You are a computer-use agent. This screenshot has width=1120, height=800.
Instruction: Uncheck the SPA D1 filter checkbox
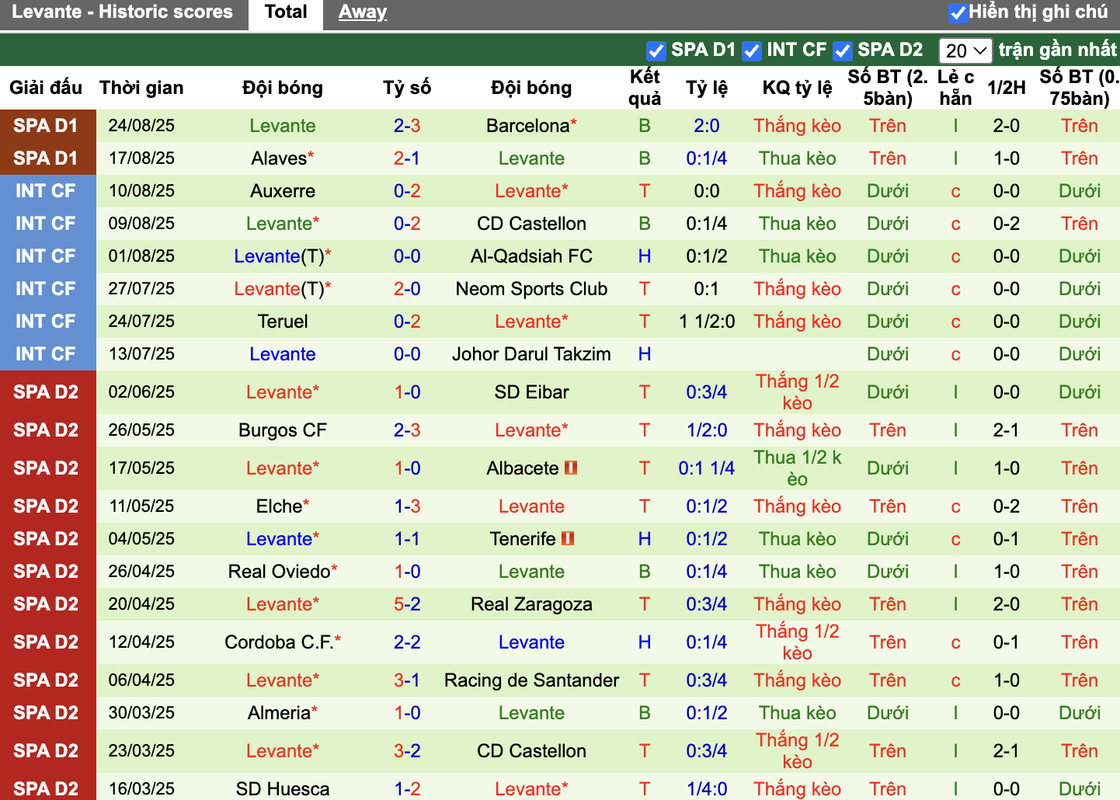pyautogui.click(x=656, y=51)
